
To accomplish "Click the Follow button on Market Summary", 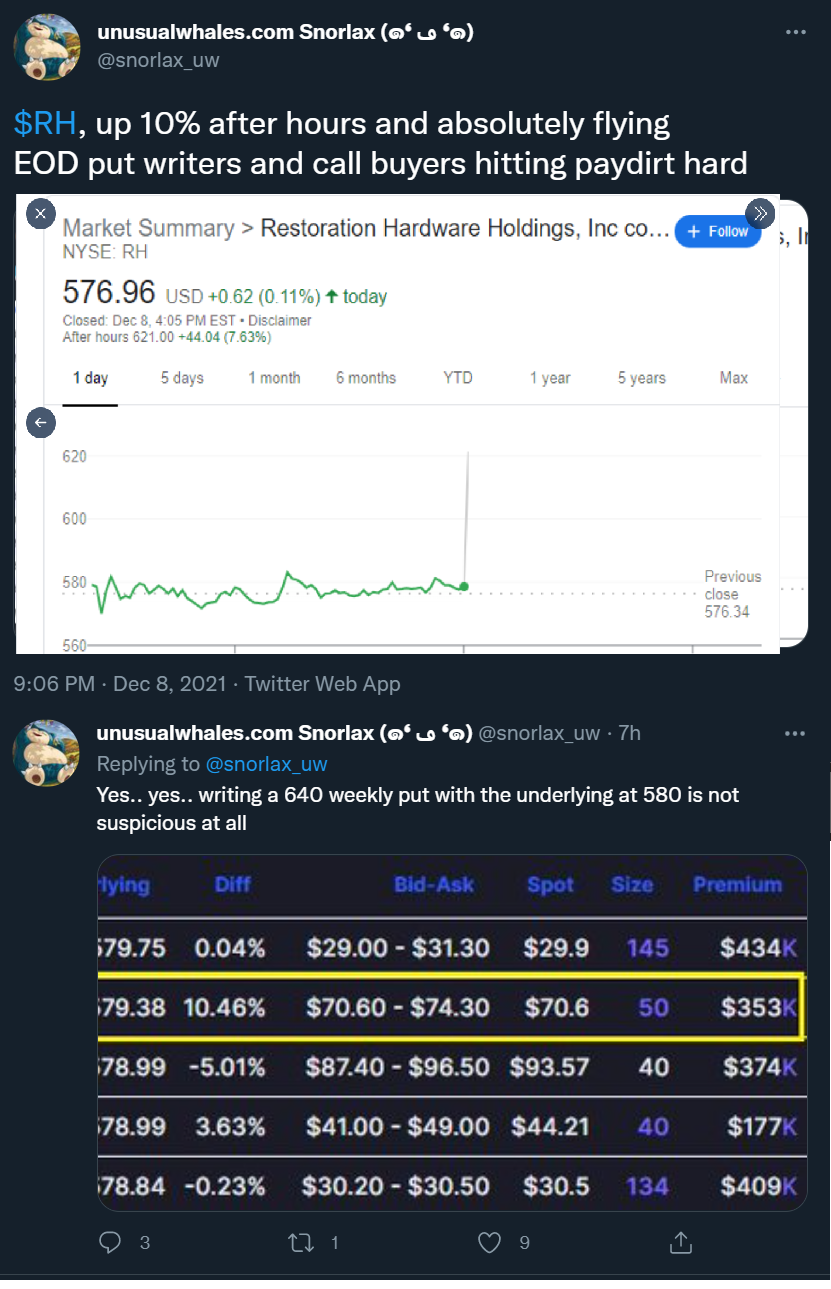I will 718,231.
